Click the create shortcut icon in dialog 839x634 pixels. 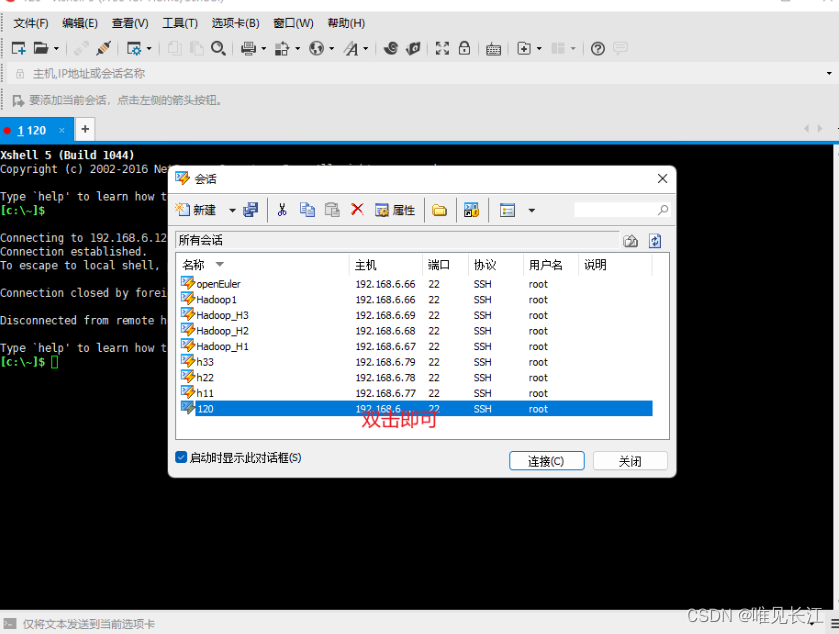(x=471, y=210)
